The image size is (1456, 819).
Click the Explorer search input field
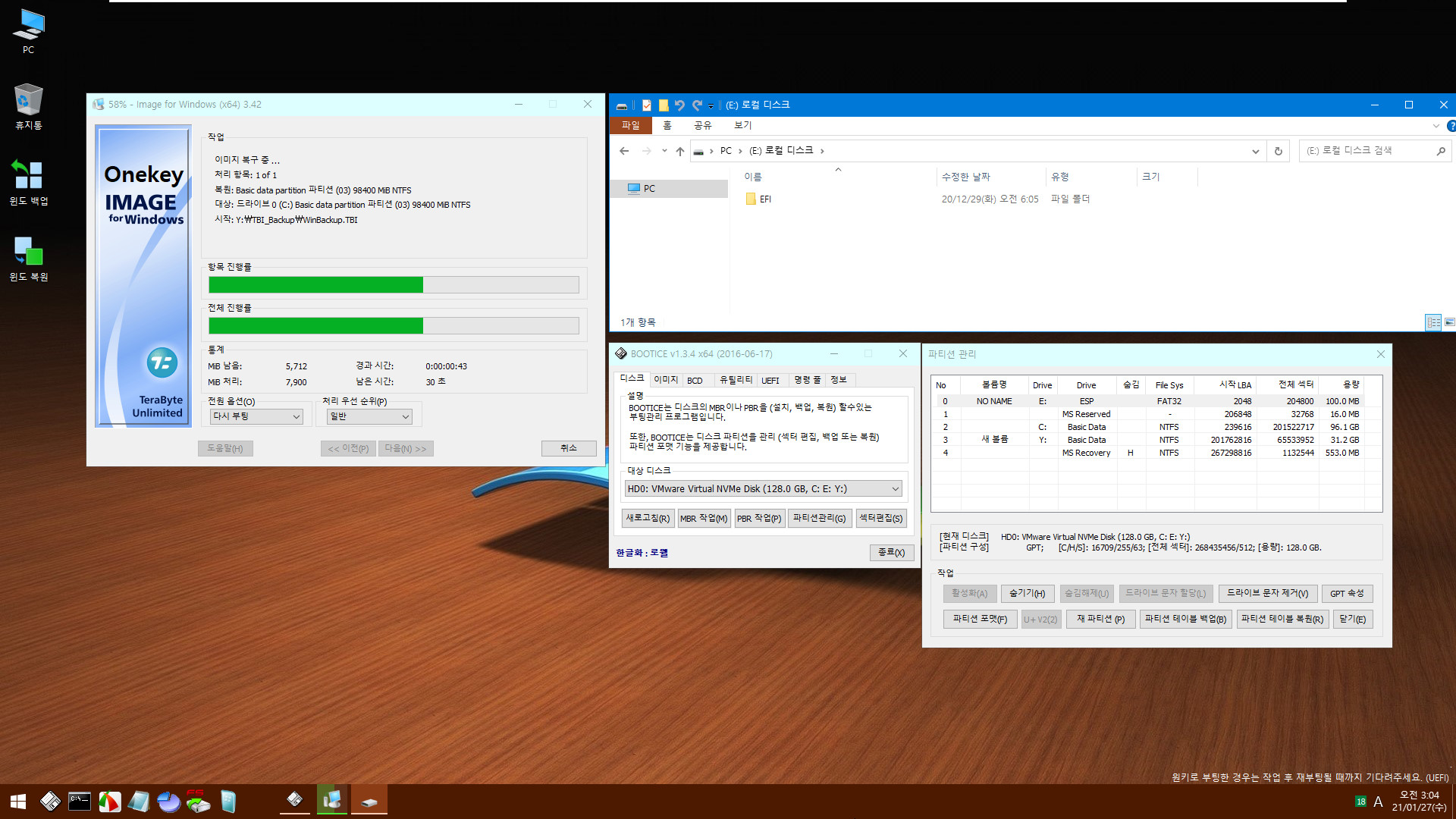pyautogui.click(x=1367, y=151)
